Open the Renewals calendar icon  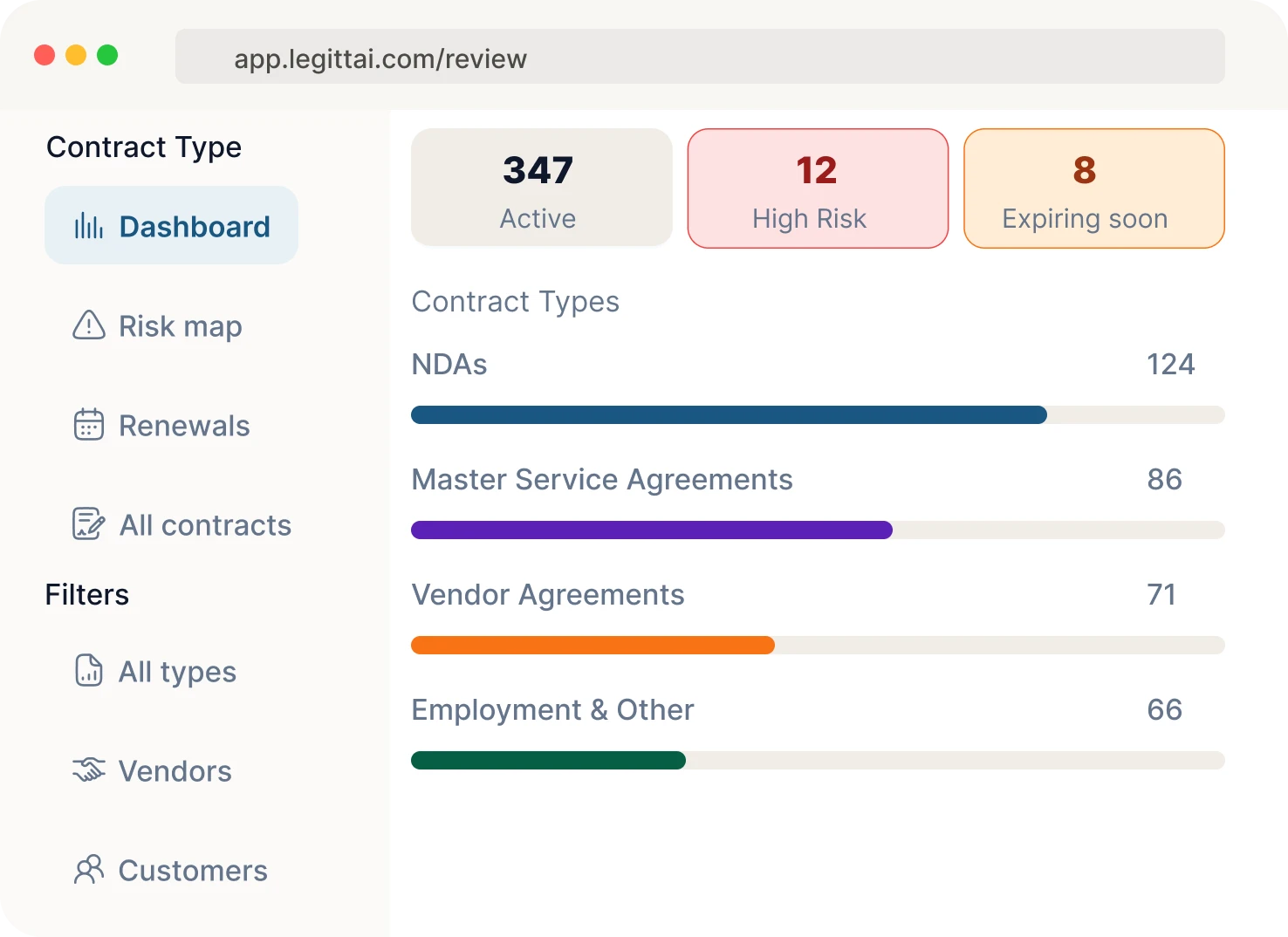(89, 424)
